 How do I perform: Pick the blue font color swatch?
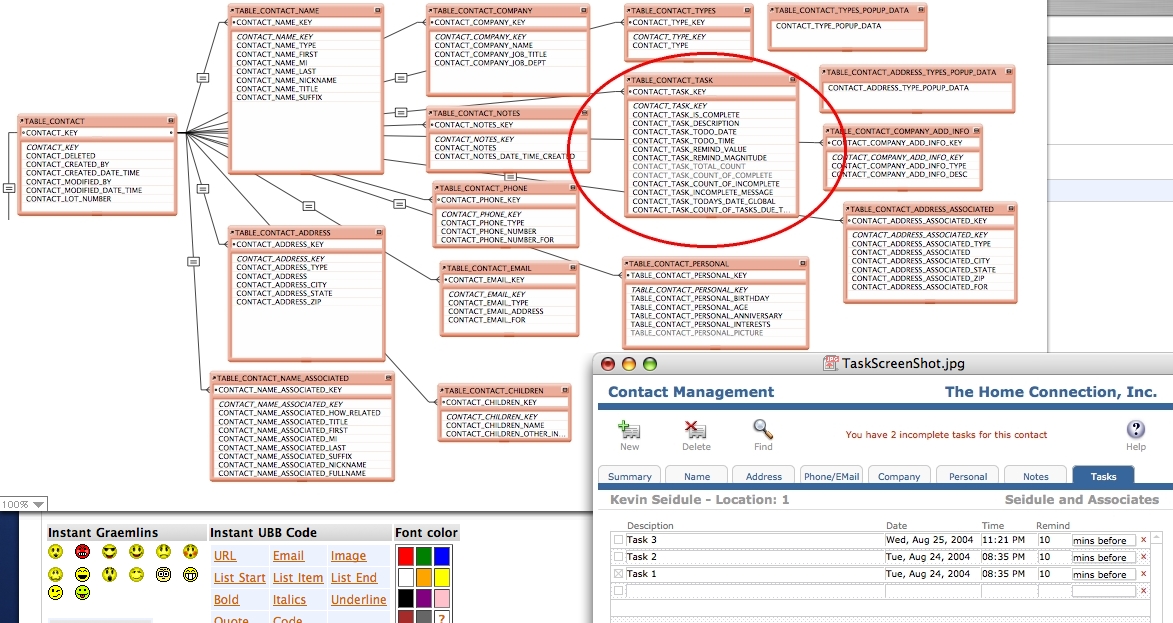click(x=441, y=556)
